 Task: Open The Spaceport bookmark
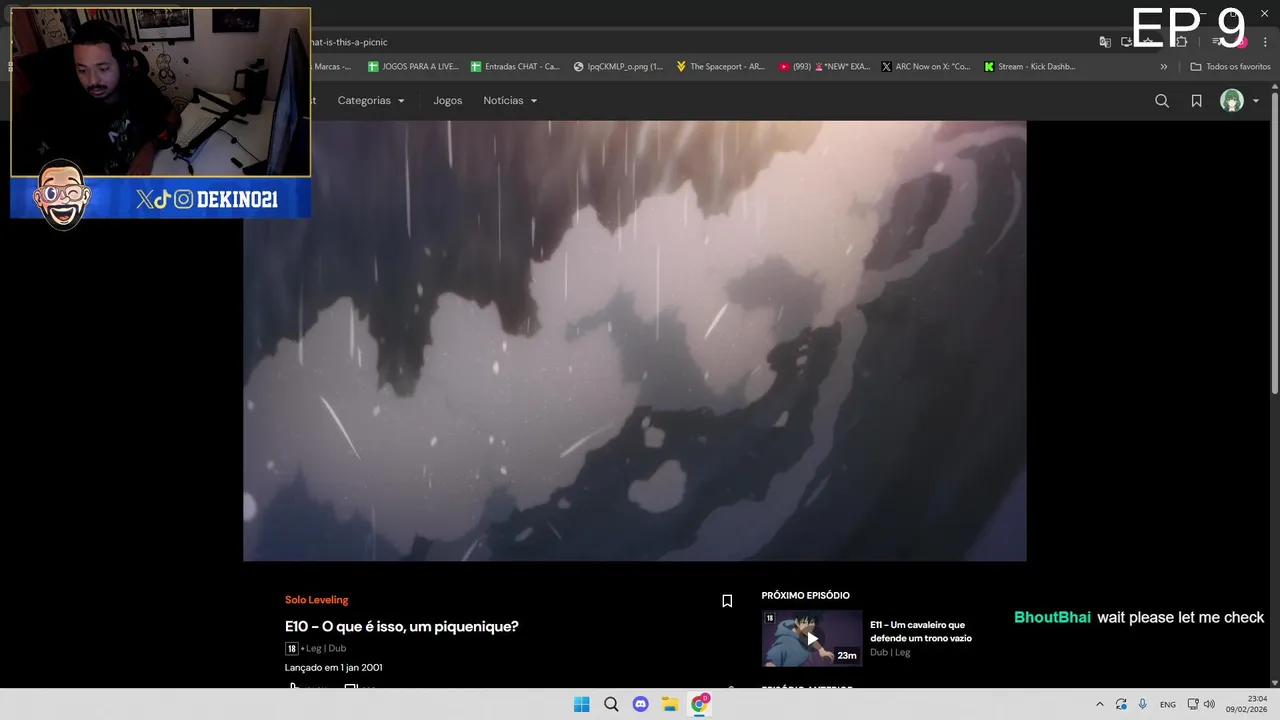720,67
